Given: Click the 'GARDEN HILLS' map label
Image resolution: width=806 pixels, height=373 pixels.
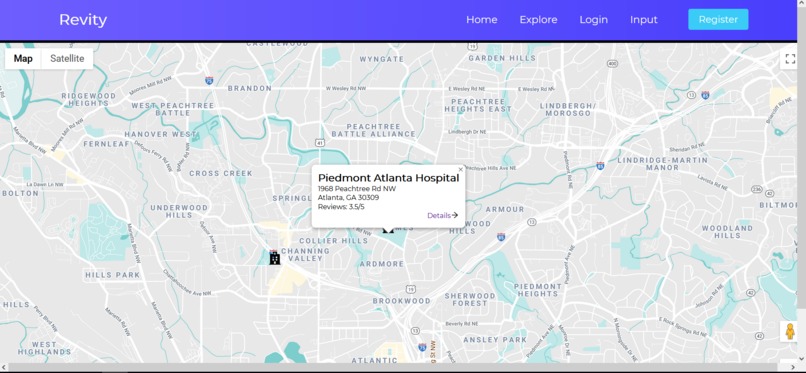Looking at the screenshot, I should click(x=502, y=58).
